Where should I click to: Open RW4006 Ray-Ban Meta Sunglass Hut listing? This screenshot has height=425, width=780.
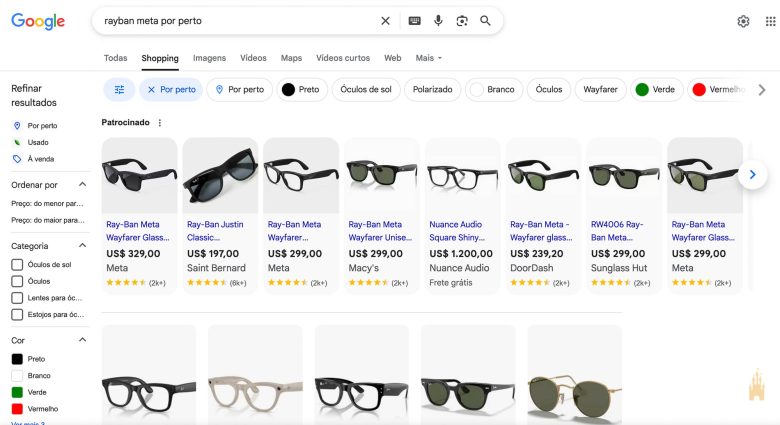click(624, 214)
